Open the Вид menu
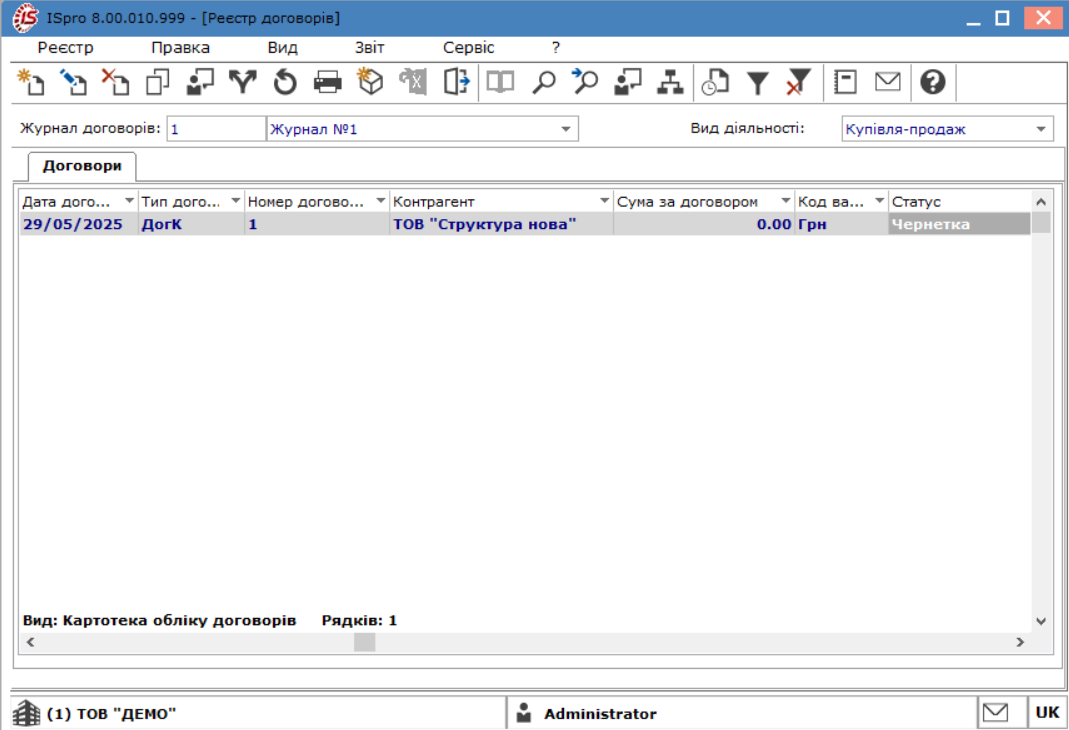The width and height of the screenshot is (1069, 730). click(282, 48)
